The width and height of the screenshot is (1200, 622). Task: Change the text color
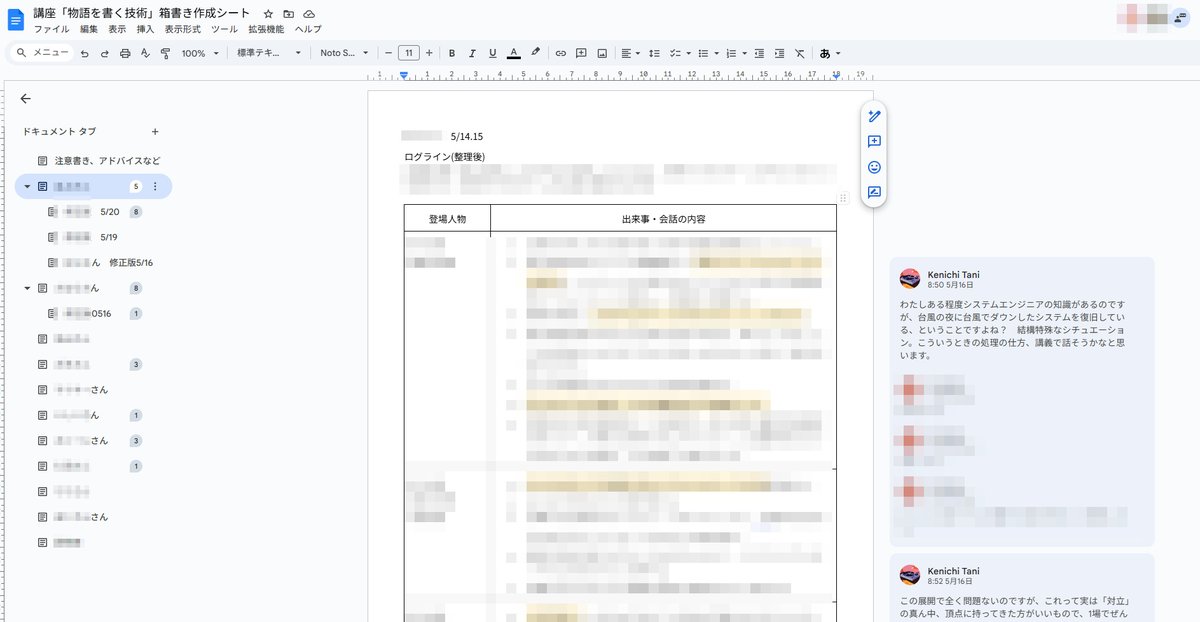[x=513, y=53]
